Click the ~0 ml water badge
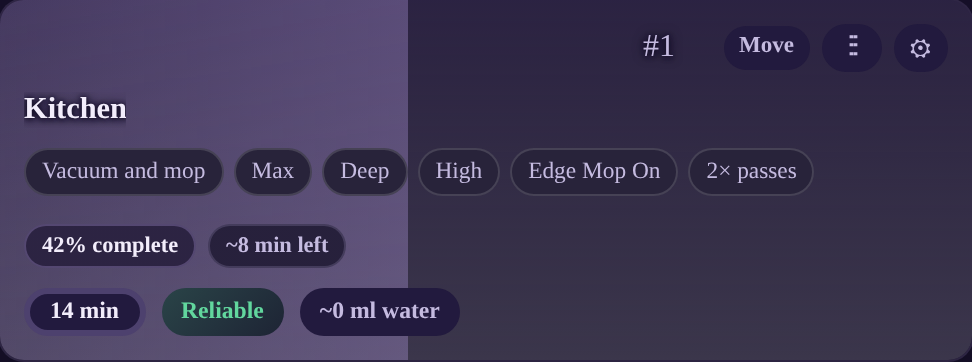The height and width of the screenshot is (362, 972). tap(379, 312)
